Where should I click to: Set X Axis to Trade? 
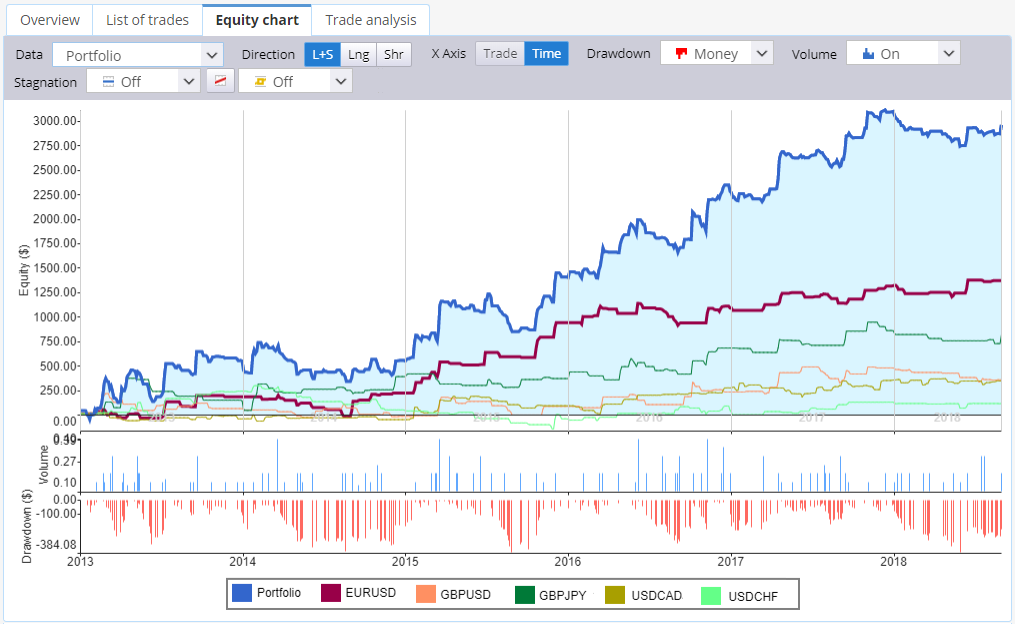tap(500, 54)
